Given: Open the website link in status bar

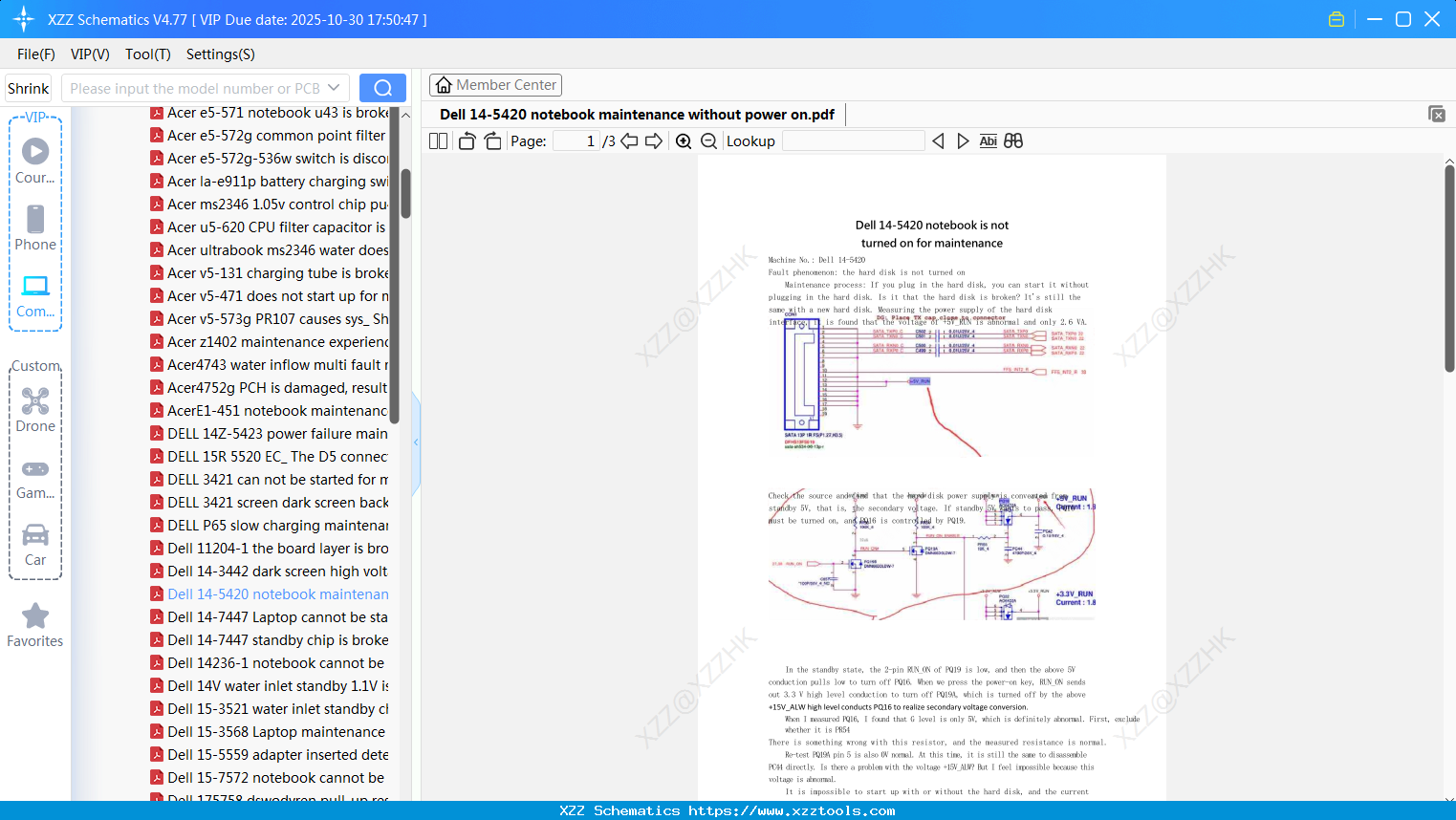Looking at the screenshot, I should pos(792,810).
